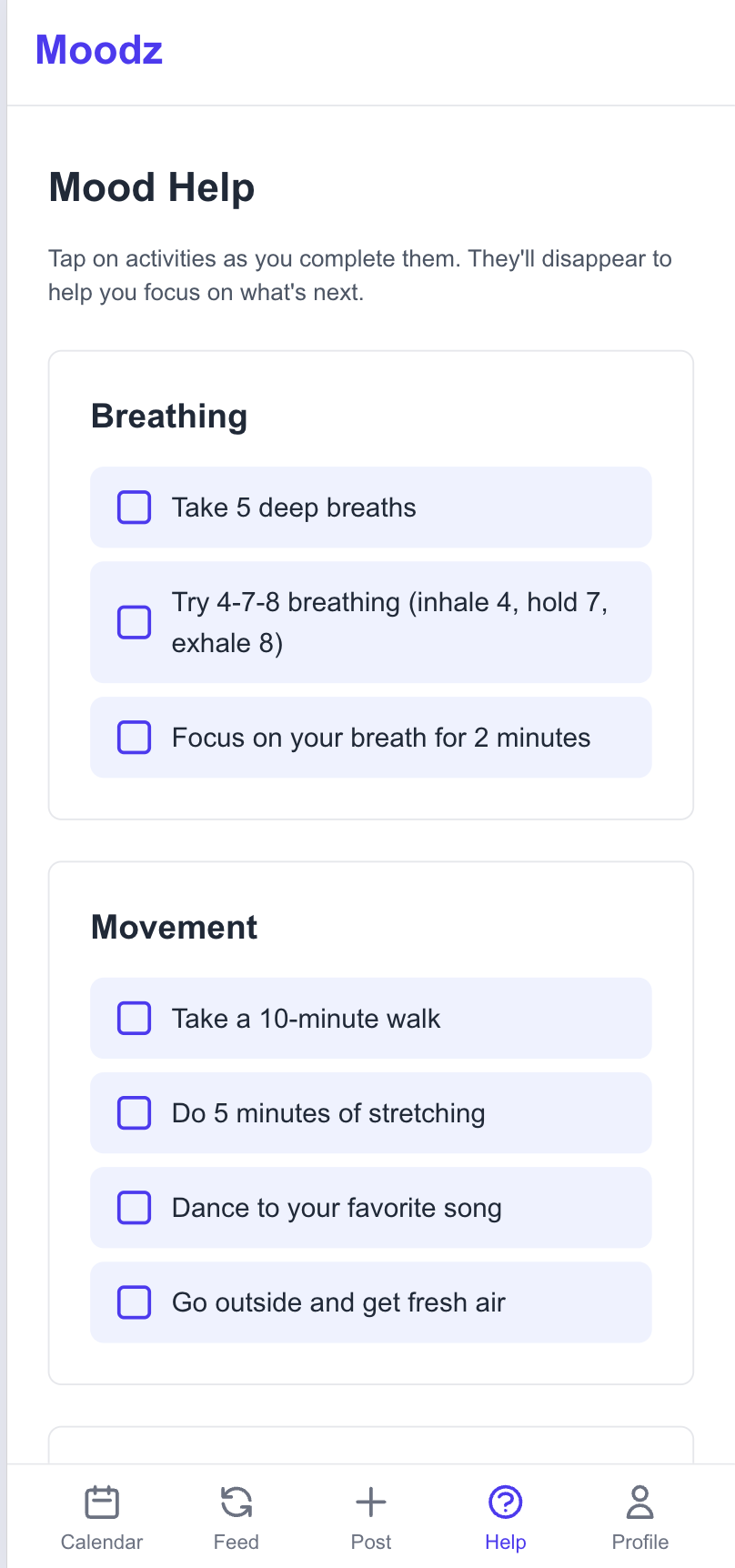Complete the 'Take a 10-minute walk' activity
735x1568 pixels.
[x=134, y=1018]
